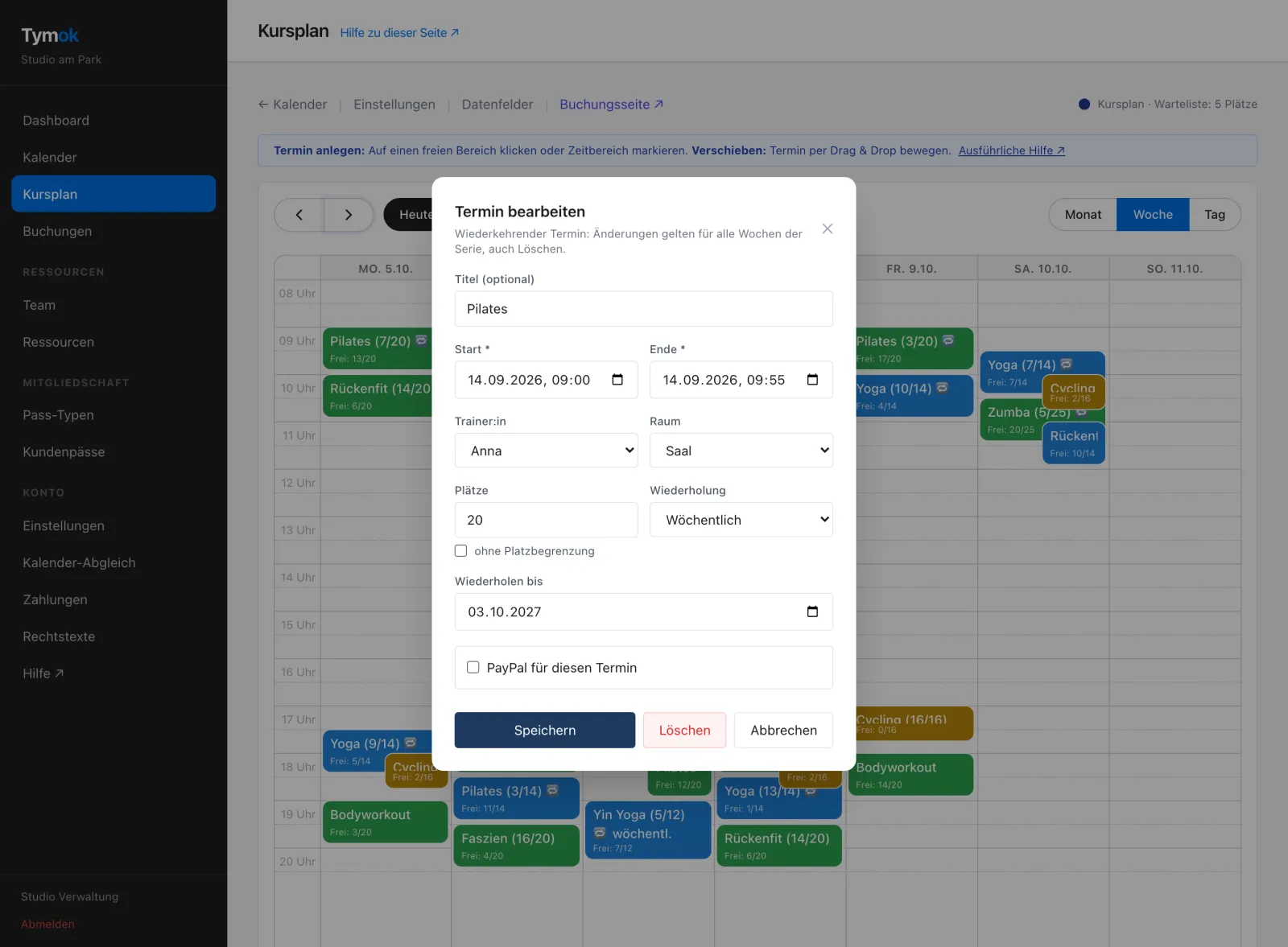
Task: Toggle PayPal für diesen Termin checkbox
Action: click(473, 668)
